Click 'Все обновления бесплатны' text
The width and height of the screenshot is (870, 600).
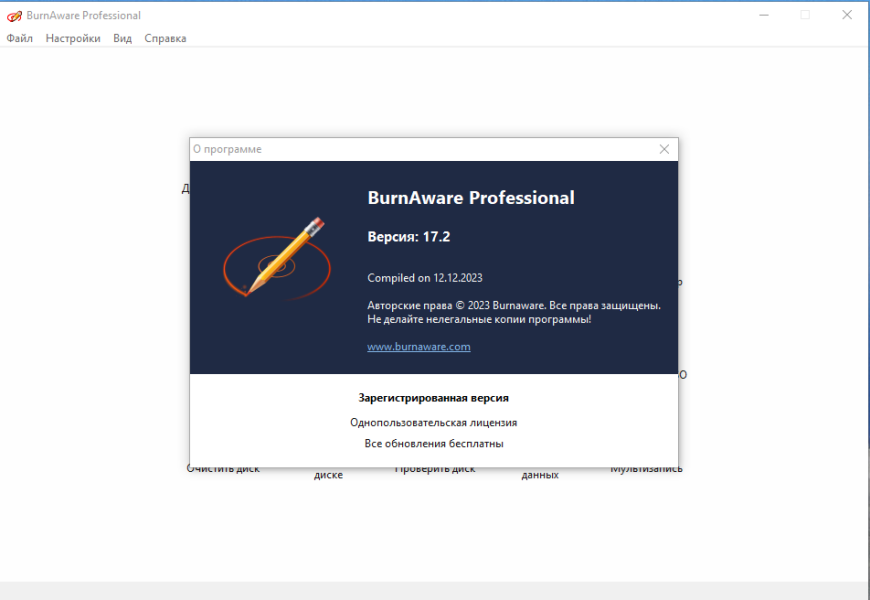433,443
